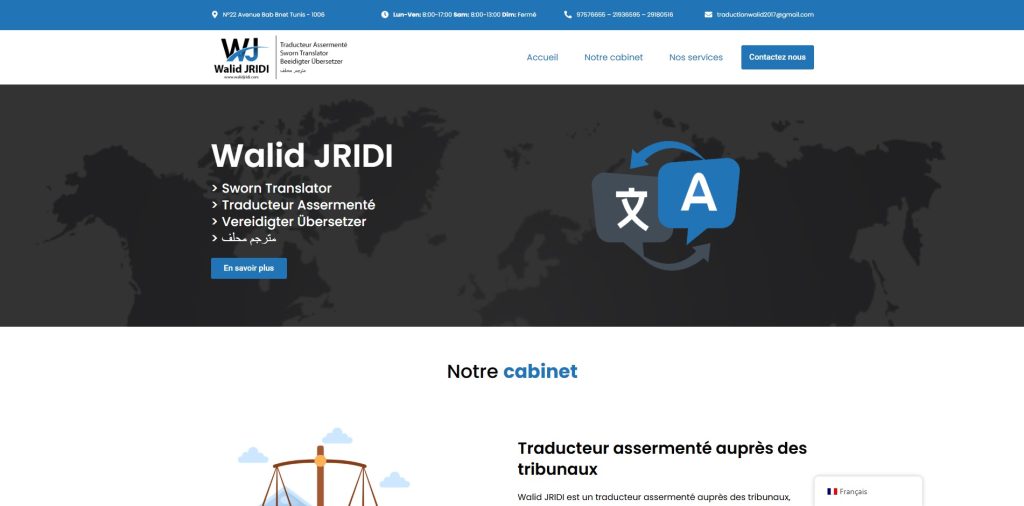This screenshot has width=1024, height=506.
Task: Click the clock icon beside opening hours
Action: point(385,15)
